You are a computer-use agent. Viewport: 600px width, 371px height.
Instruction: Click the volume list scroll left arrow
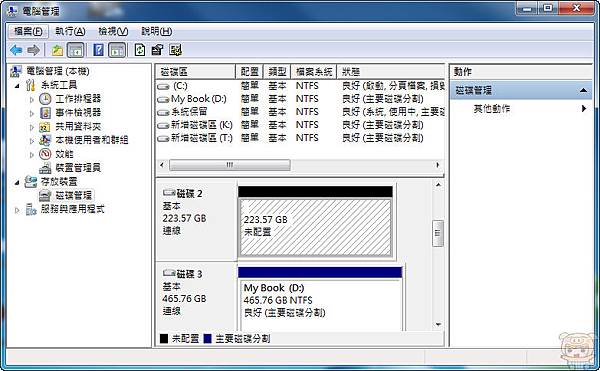[x=162, y=165]
